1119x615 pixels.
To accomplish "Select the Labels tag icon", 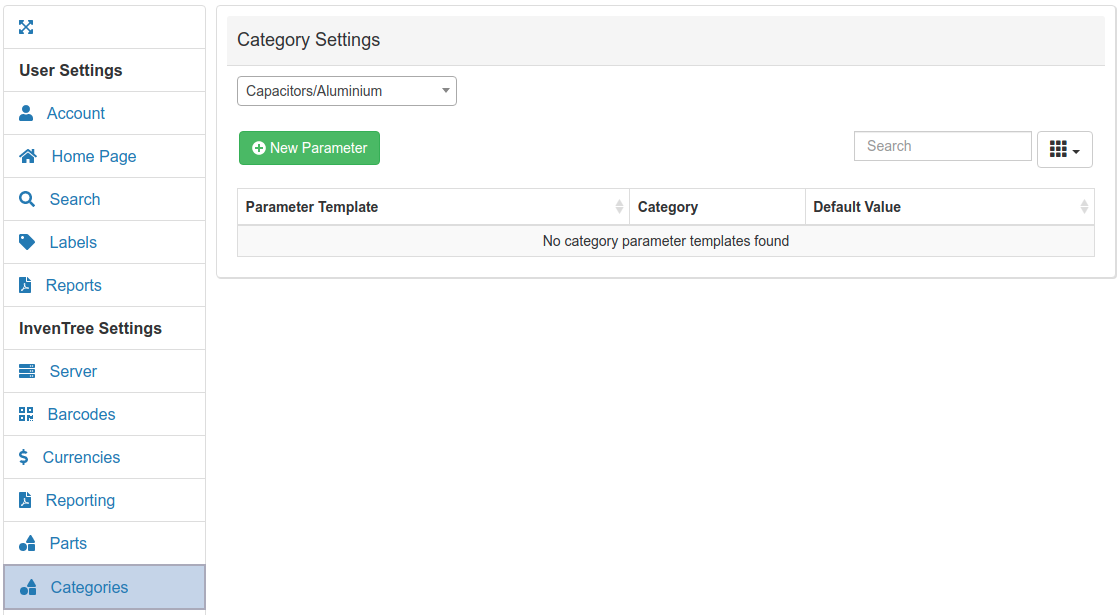I will click(x=25, y=242).
